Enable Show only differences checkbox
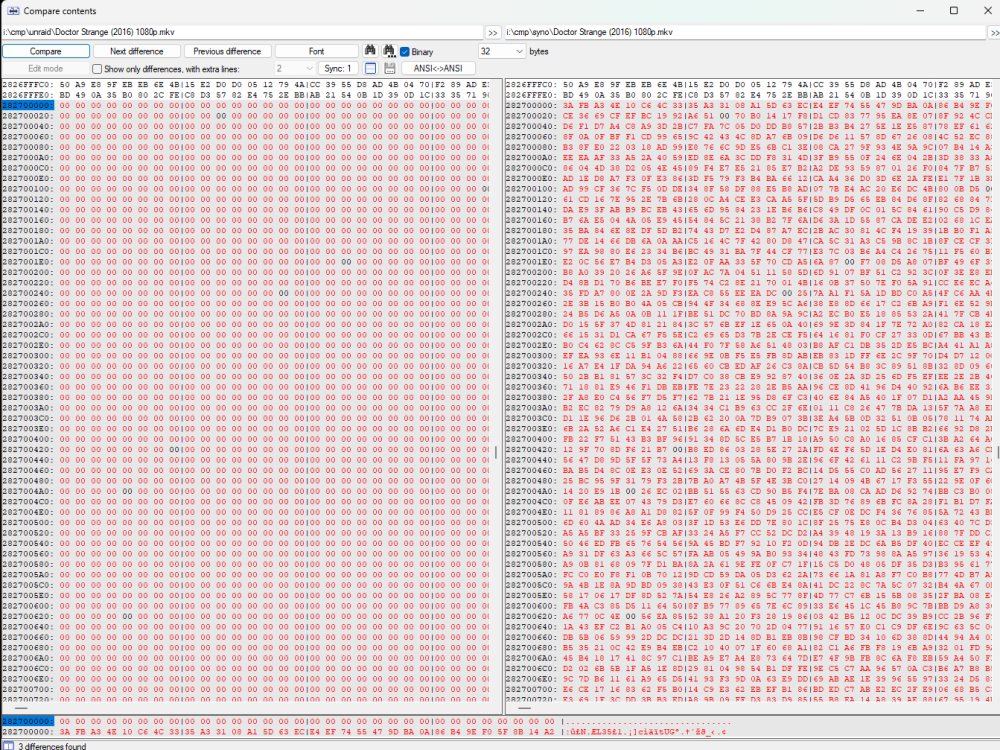This screenshot has width=1000, height=750. (97, 69)
